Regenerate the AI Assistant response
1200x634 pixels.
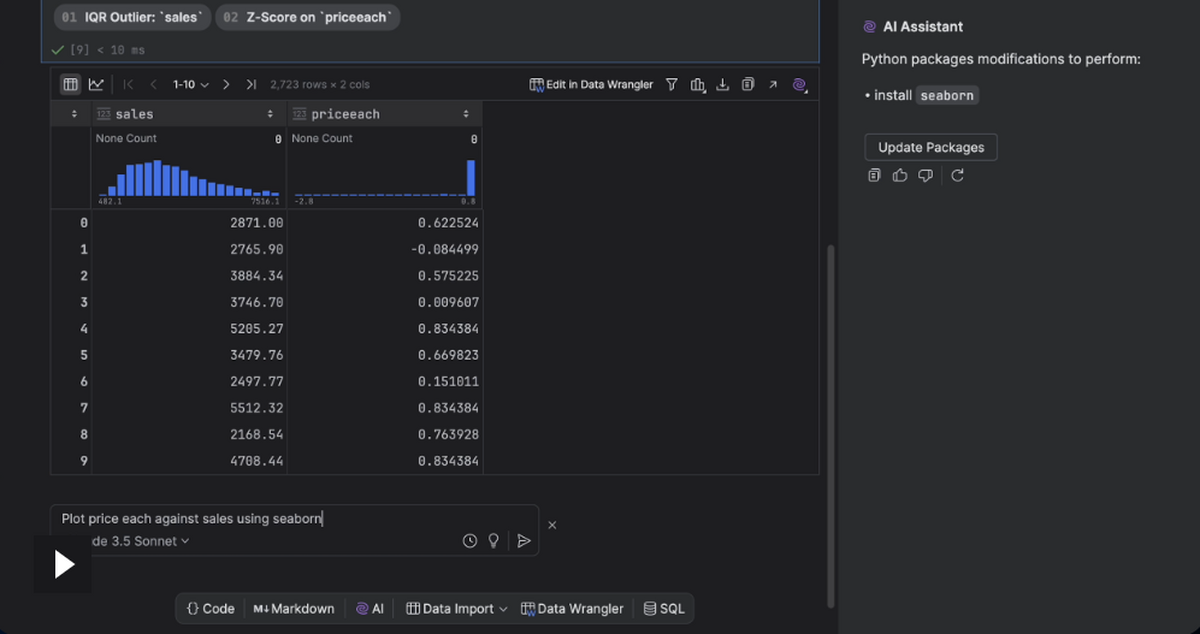(957, 176)
